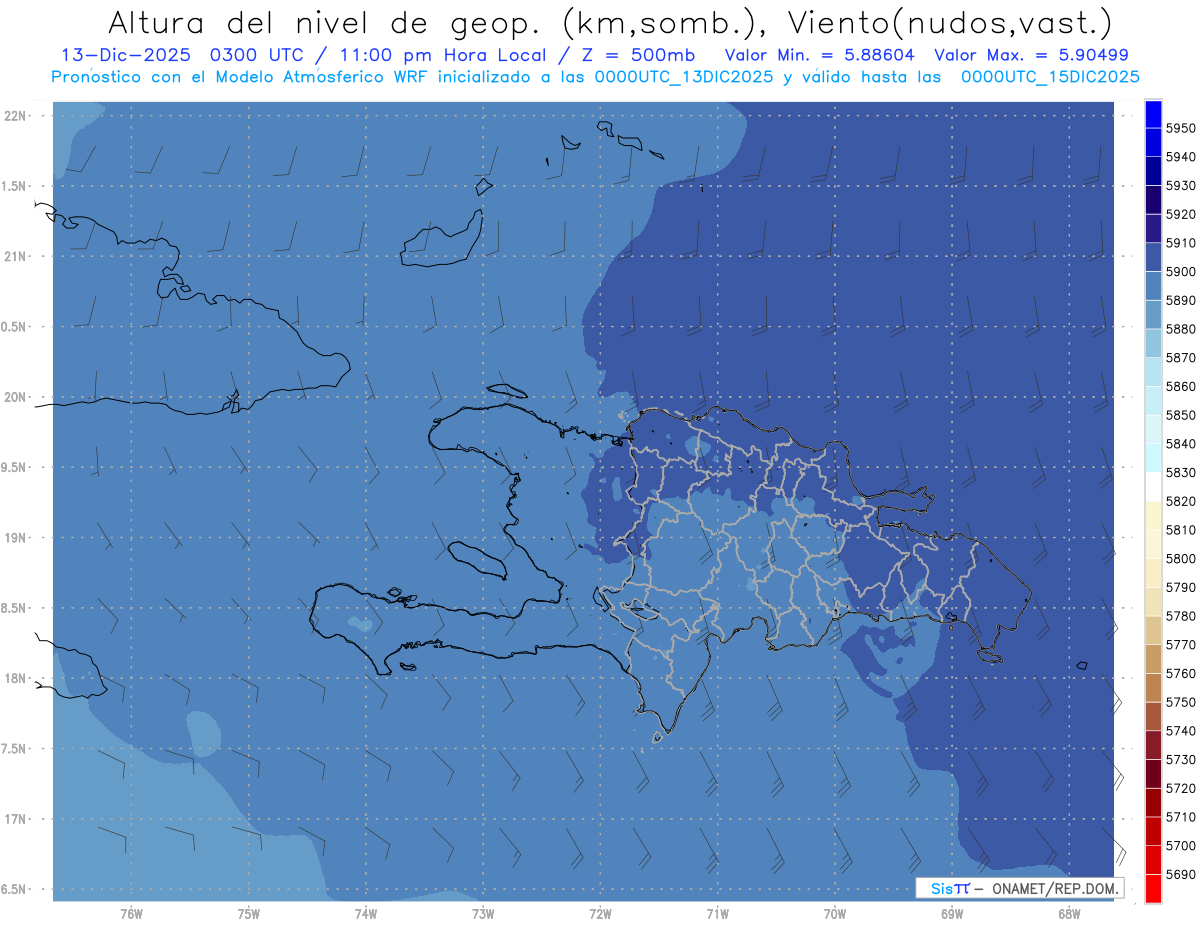Click the '19N' latitude axis label
Screen dimensions: 1200x927
click(15, 538)
